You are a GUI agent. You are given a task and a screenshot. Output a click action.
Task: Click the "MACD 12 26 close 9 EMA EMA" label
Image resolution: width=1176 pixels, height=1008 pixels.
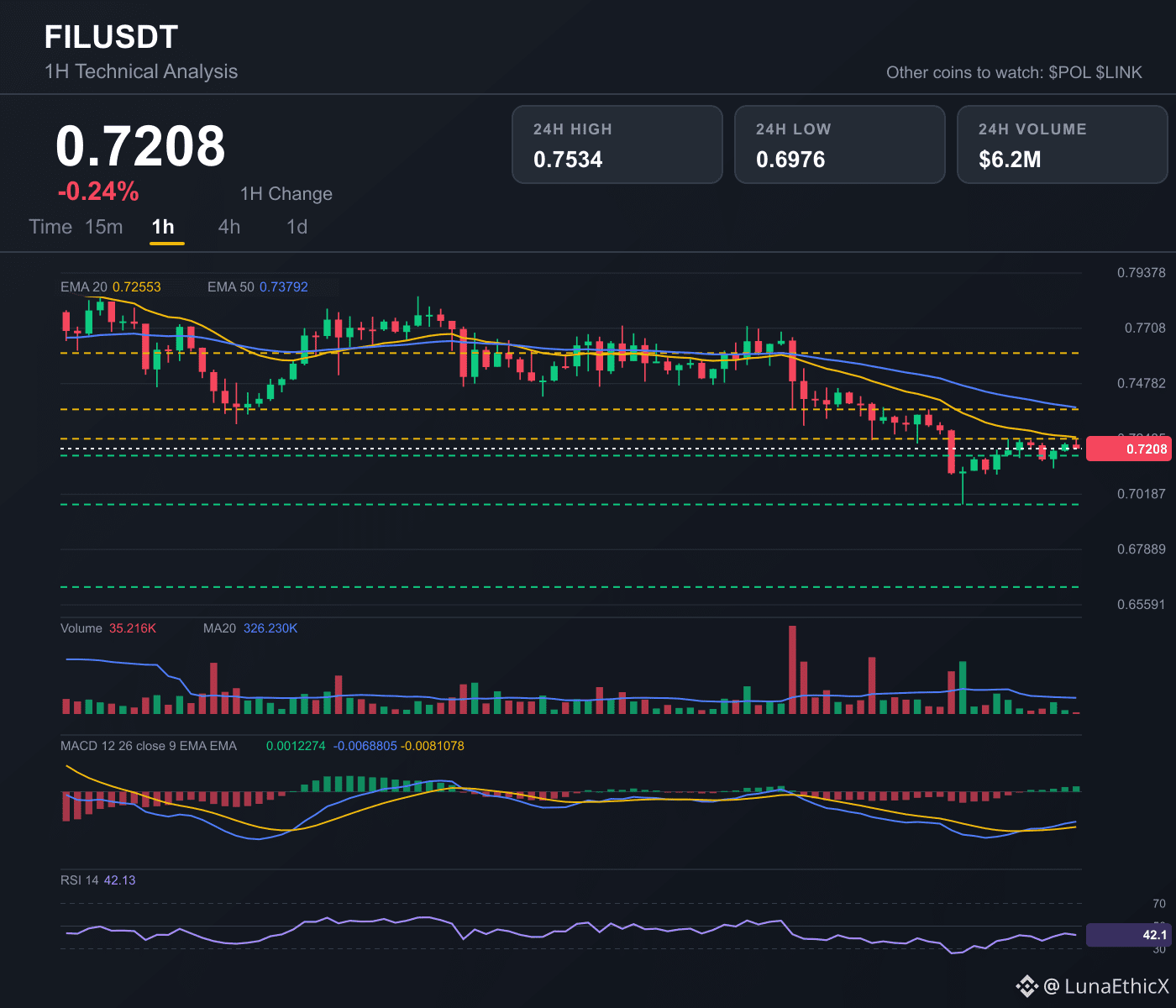click(149, 746)
